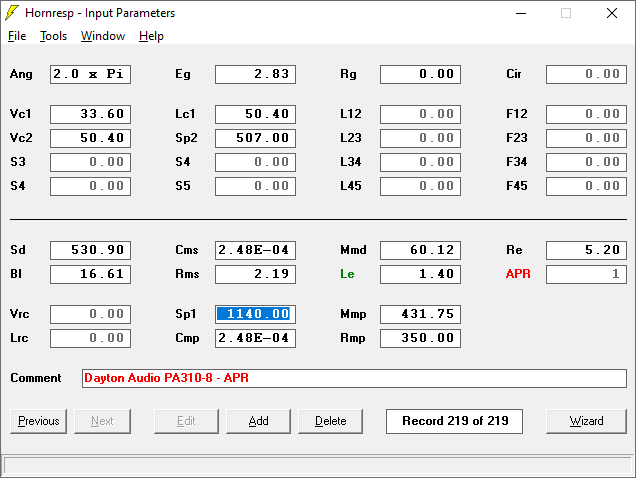The height and width of the screenshot is (478, 636).
Task: Click the Previous record button
Action: [x=39, y=421]
